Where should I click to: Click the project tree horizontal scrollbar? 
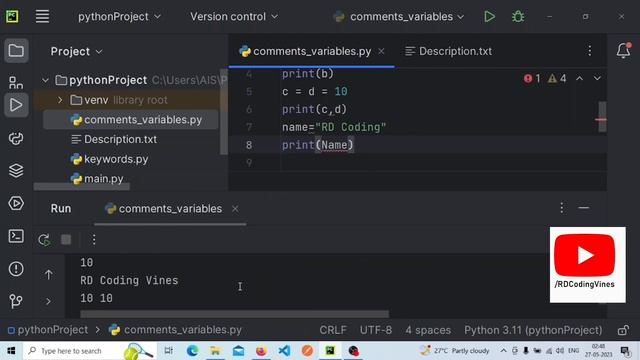click(82, 187)
